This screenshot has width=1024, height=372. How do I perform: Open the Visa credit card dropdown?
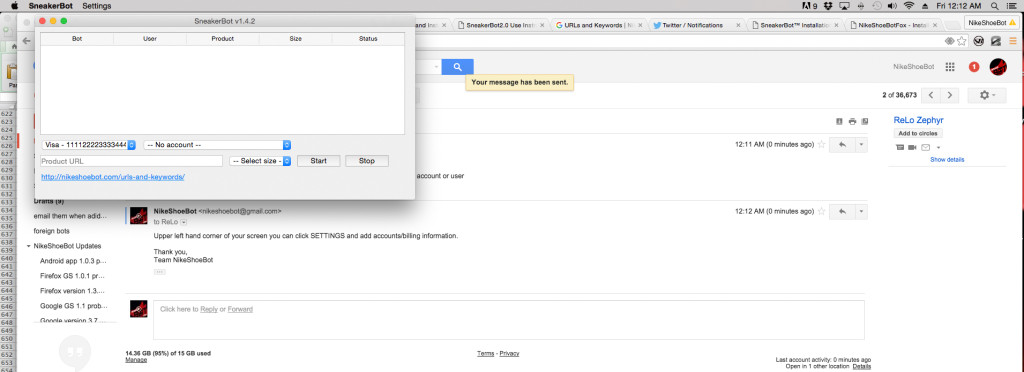[x=88, y=145]
